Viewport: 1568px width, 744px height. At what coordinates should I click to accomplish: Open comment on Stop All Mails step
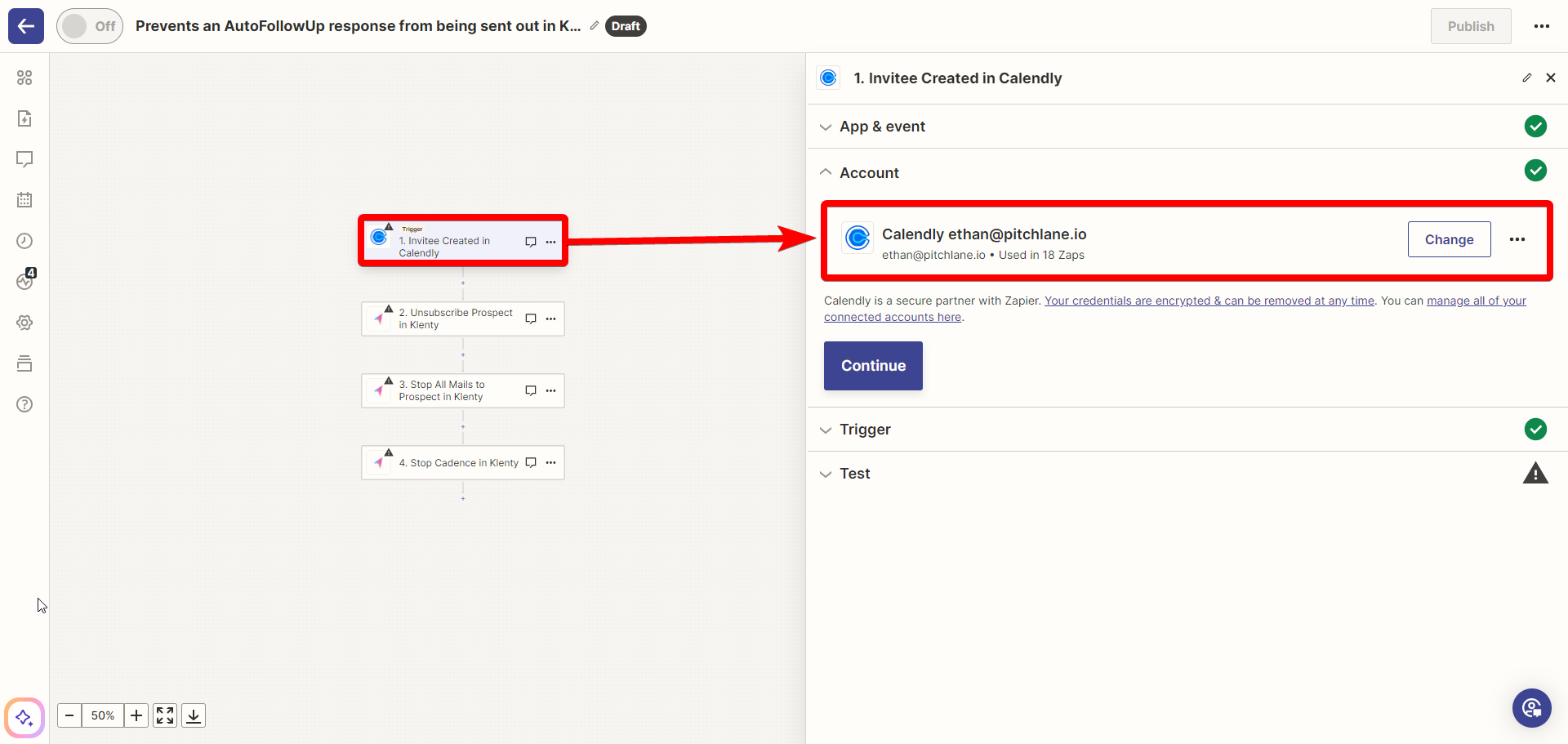pos(531,390)
